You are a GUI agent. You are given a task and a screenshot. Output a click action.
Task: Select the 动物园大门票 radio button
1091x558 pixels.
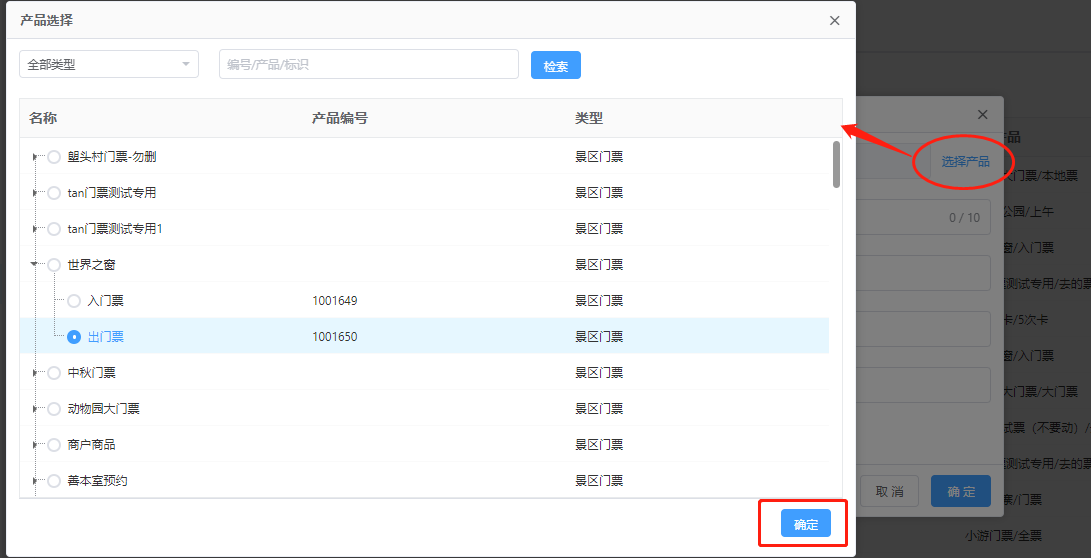[x=54, y=409]
